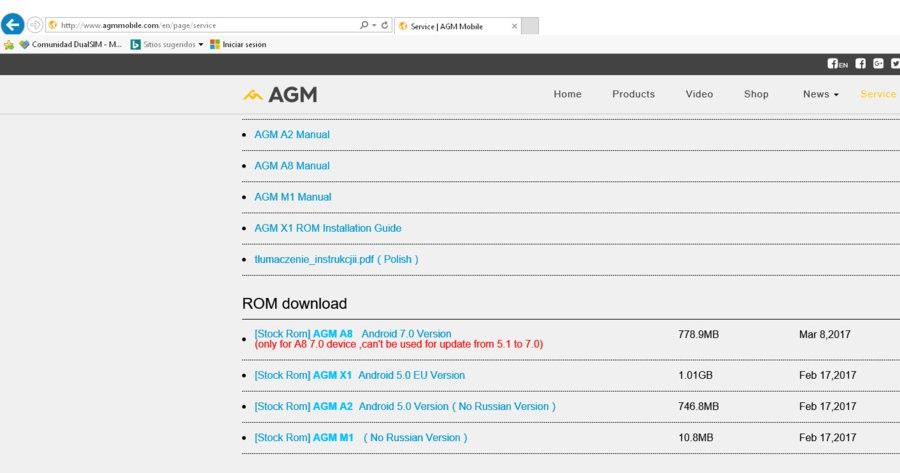Screen dimensions: 900x473
Task: Go to Home in navigation
Action: tap(568, 94)
